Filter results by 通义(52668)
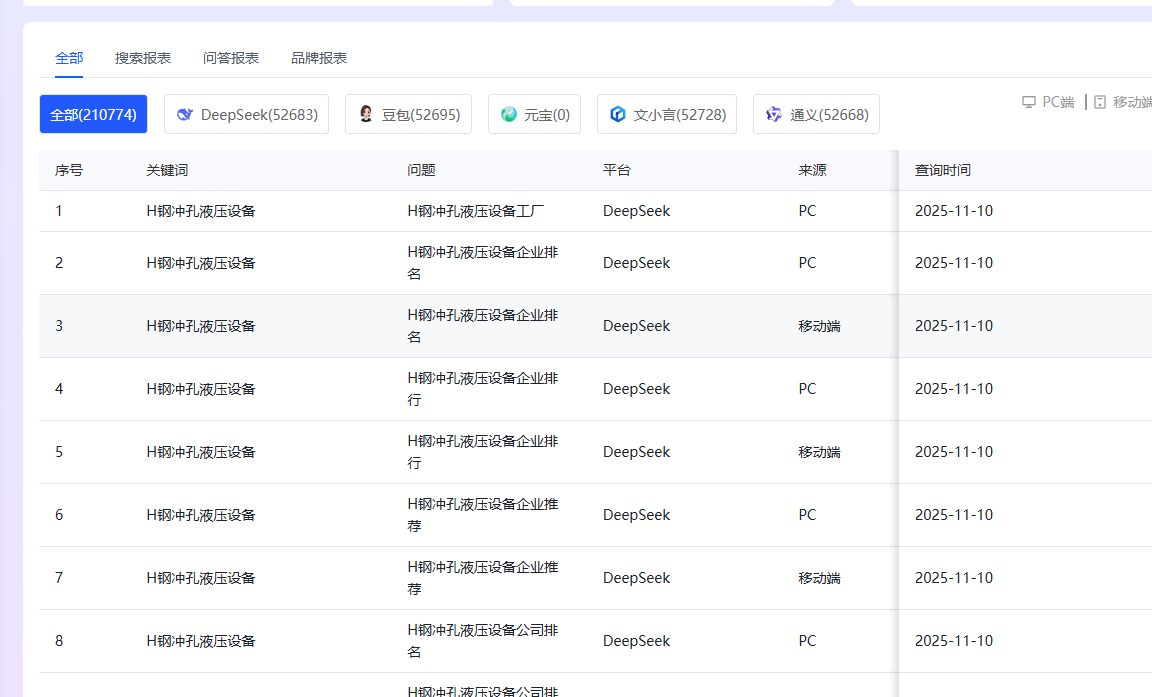1152x697 pixels. [x=816, y=113]
